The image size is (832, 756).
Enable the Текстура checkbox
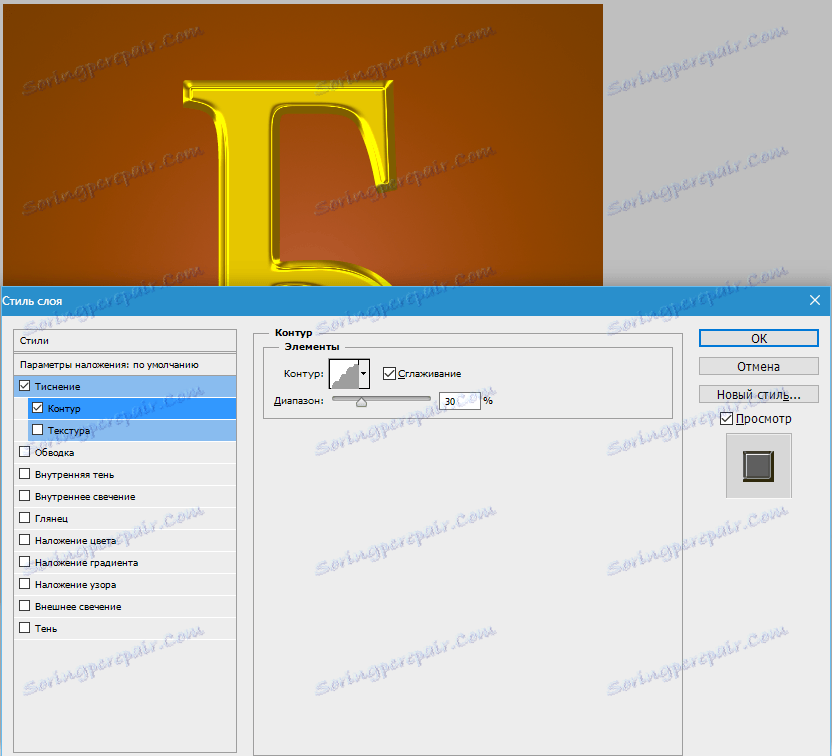(x=37, y=429)
